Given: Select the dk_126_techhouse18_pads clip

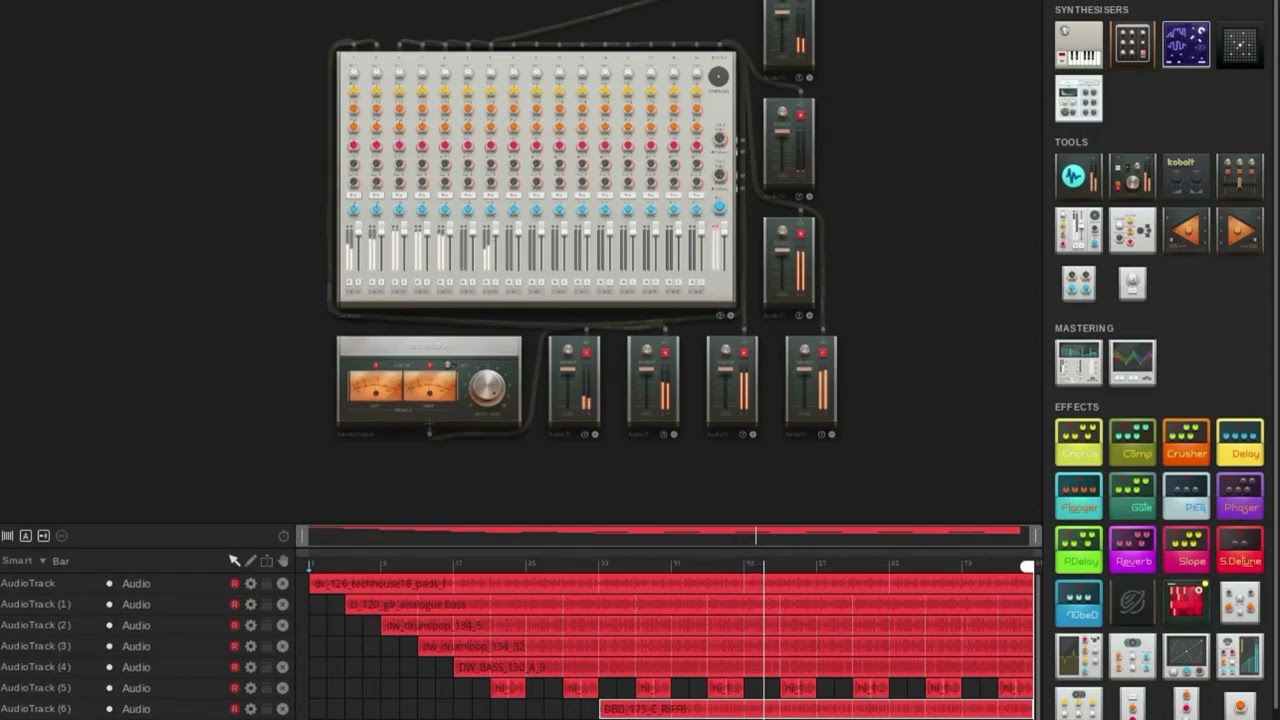Looking at the screenshot, I should [x=671, y=583].
